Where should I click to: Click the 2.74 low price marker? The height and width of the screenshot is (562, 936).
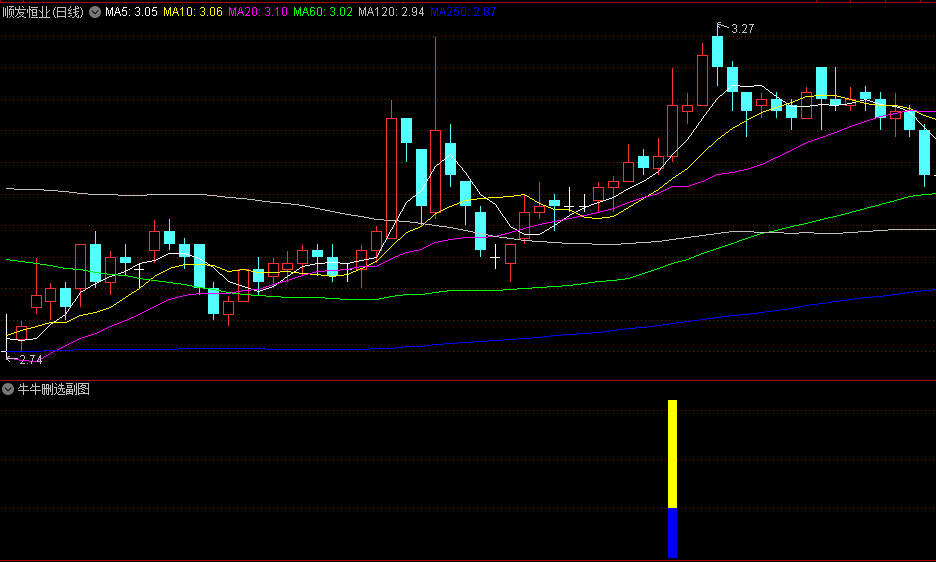pyautogui.click(x=31, y=360)
